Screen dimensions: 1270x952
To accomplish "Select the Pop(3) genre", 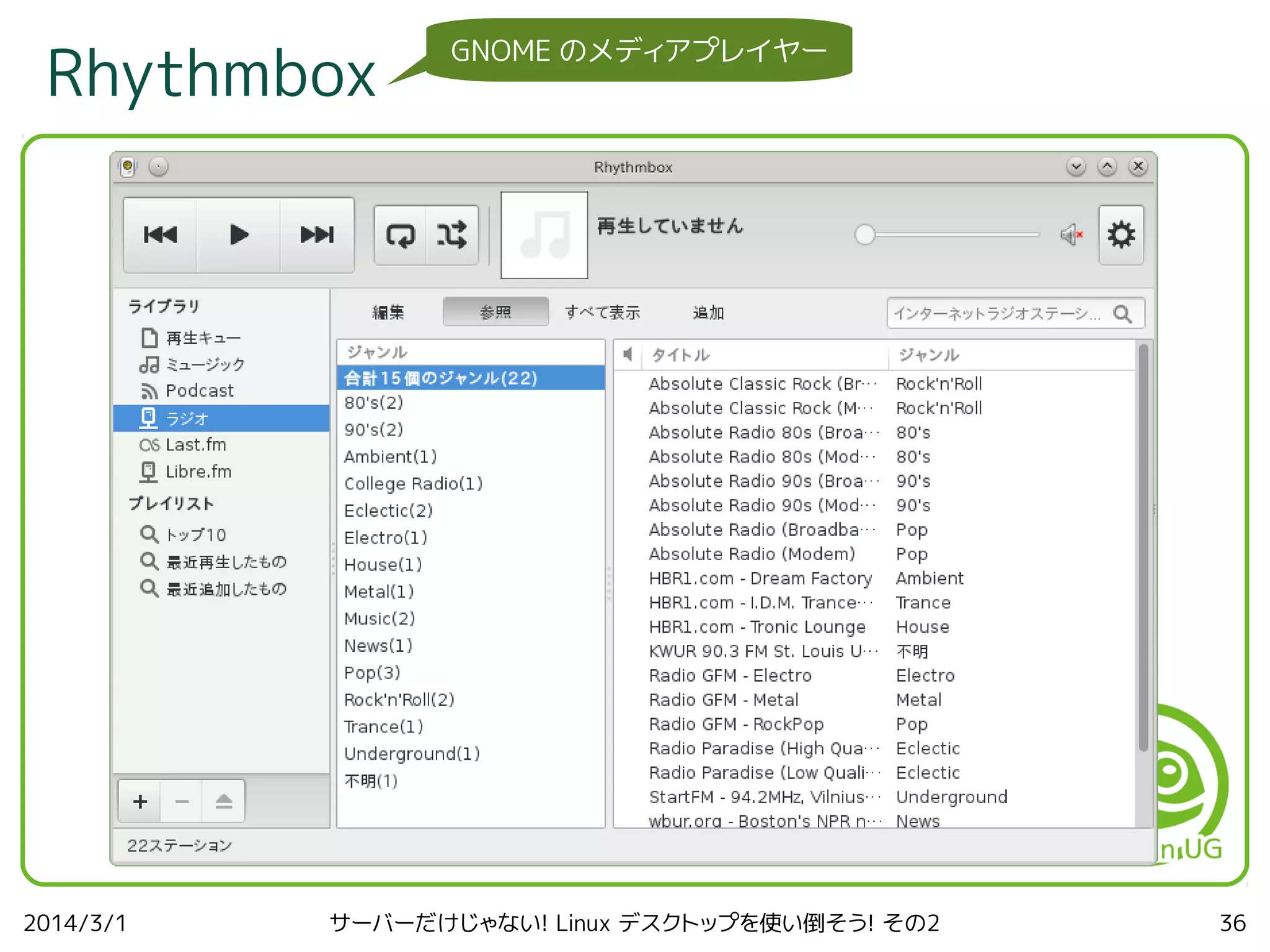I will [x=471, y=673].
